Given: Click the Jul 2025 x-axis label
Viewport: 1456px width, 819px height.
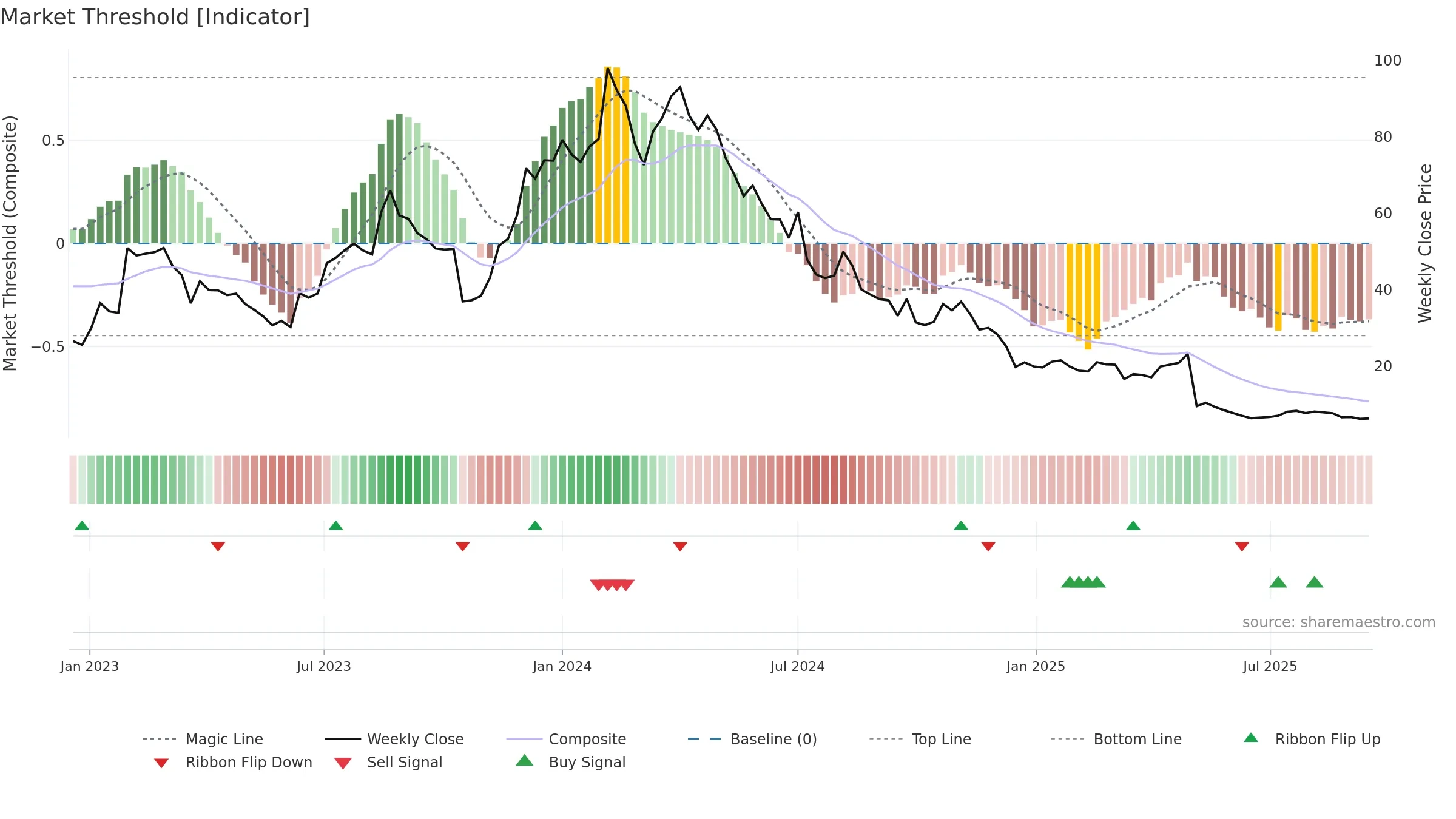Looking at the screenshot, I should click(x=1270, y=667).
